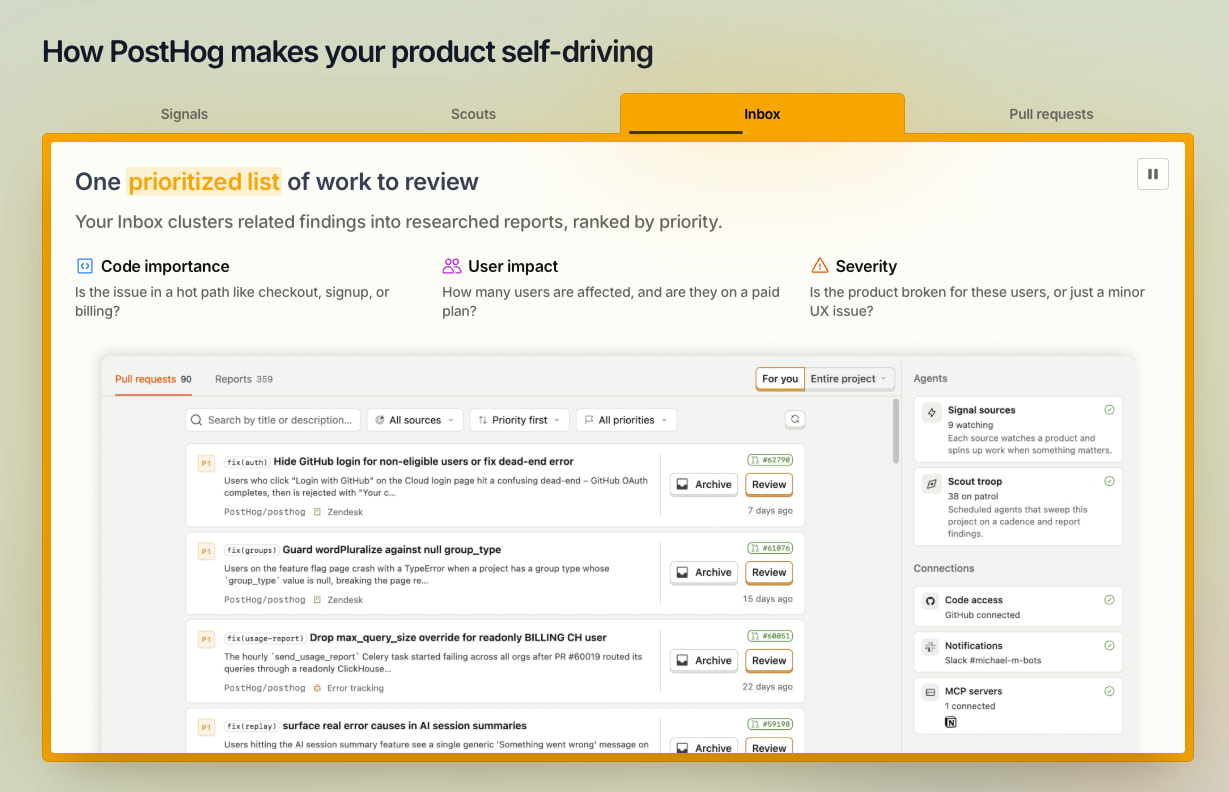Review the surface real error causes item
The width and height of the screenshot is (1229, 792).
point(769,746)
